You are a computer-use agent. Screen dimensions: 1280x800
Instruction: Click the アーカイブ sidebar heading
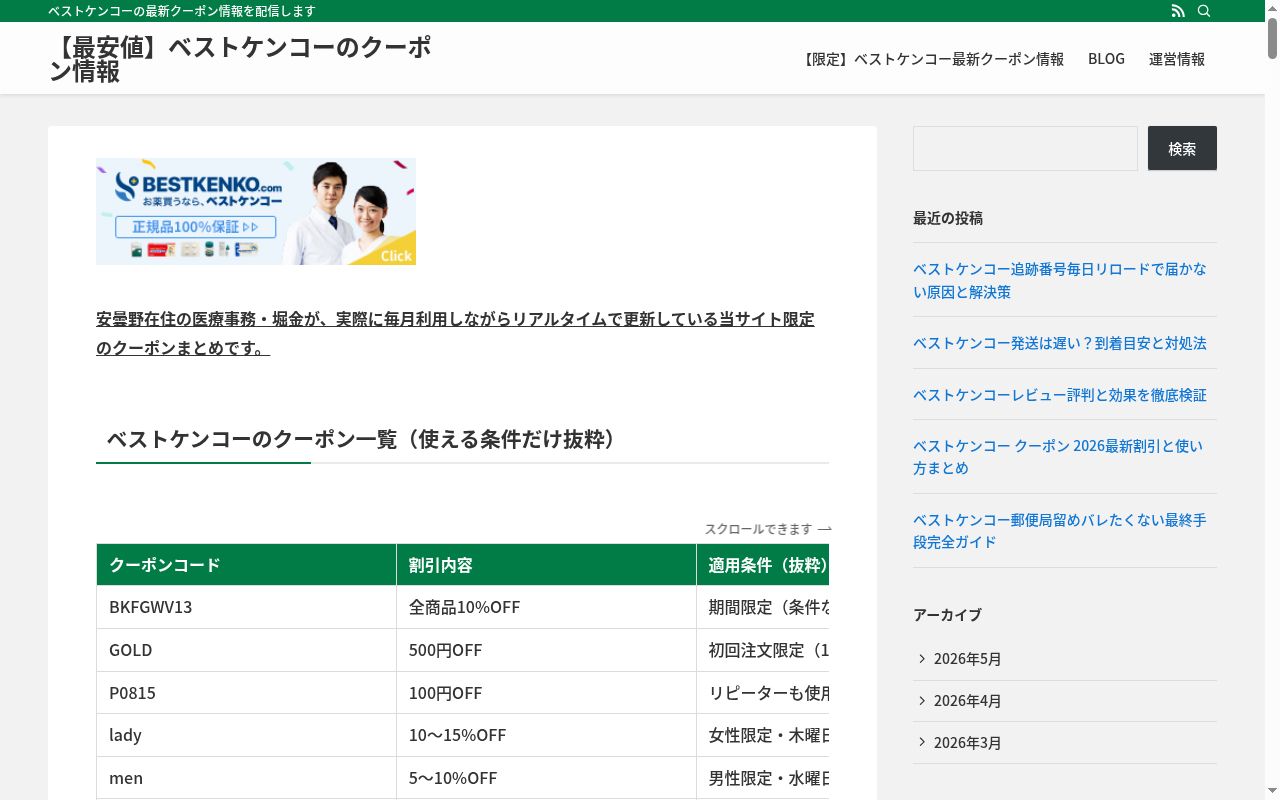click(947, 615)
